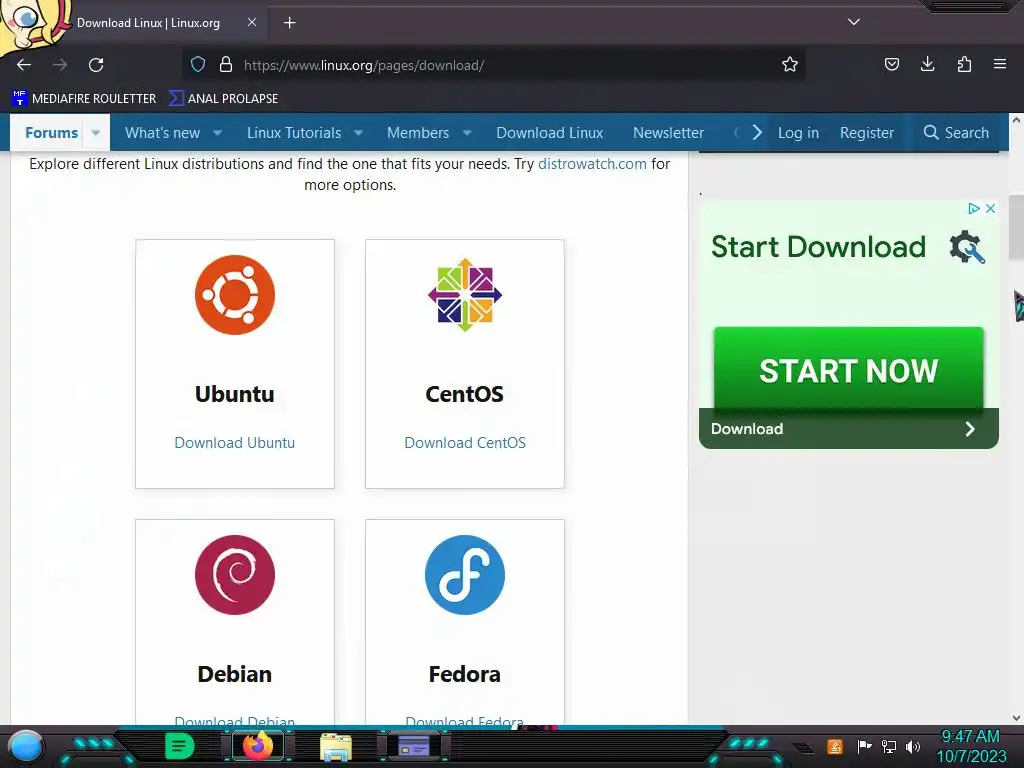Bookmark this page with the star

click(790, 65)
